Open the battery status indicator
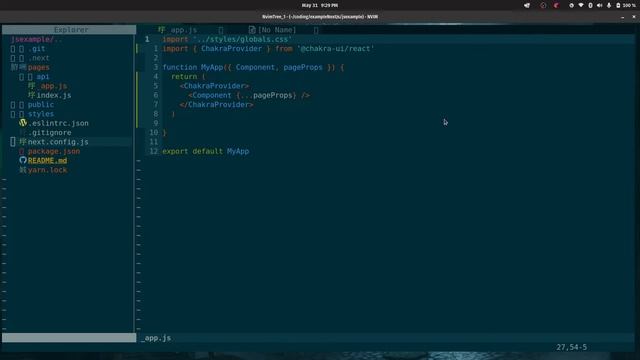640x360 pixels. [626, 5]
